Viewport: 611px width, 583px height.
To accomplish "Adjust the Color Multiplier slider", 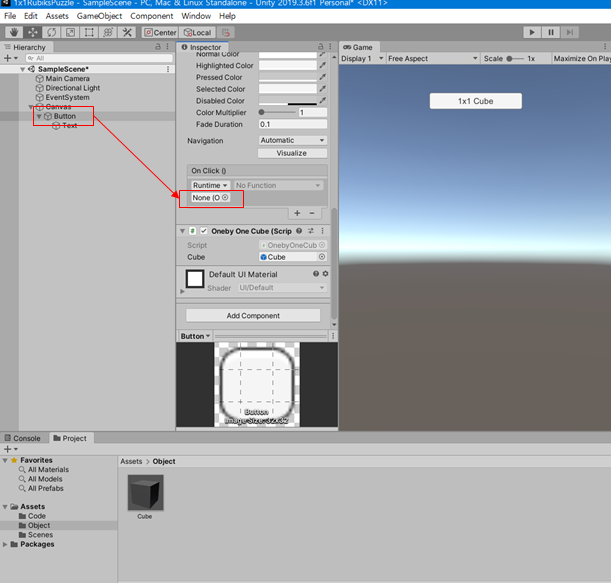I will 277,112.
